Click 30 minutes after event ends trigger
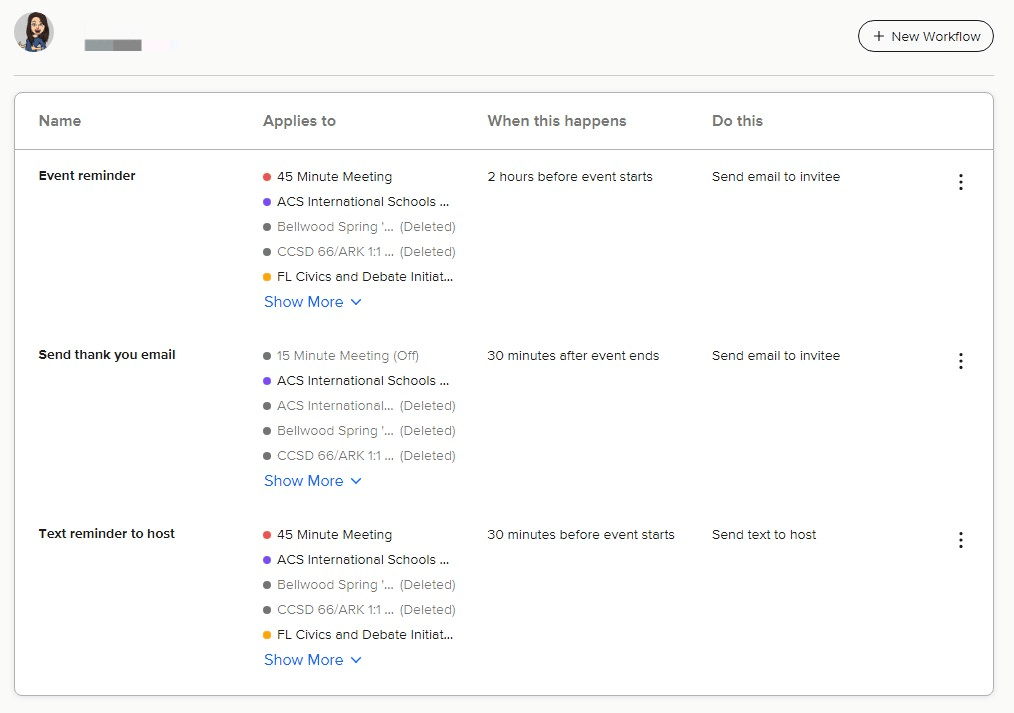This screenshot has height=713, width=1014. [573, 356]
